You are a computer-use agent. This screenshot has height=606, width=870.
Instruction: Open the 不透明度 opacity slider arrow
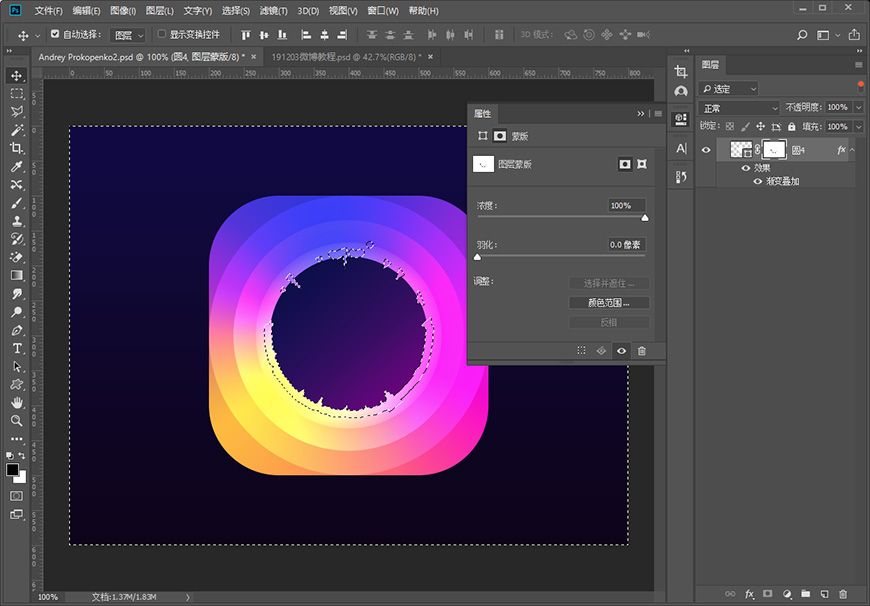859,107
